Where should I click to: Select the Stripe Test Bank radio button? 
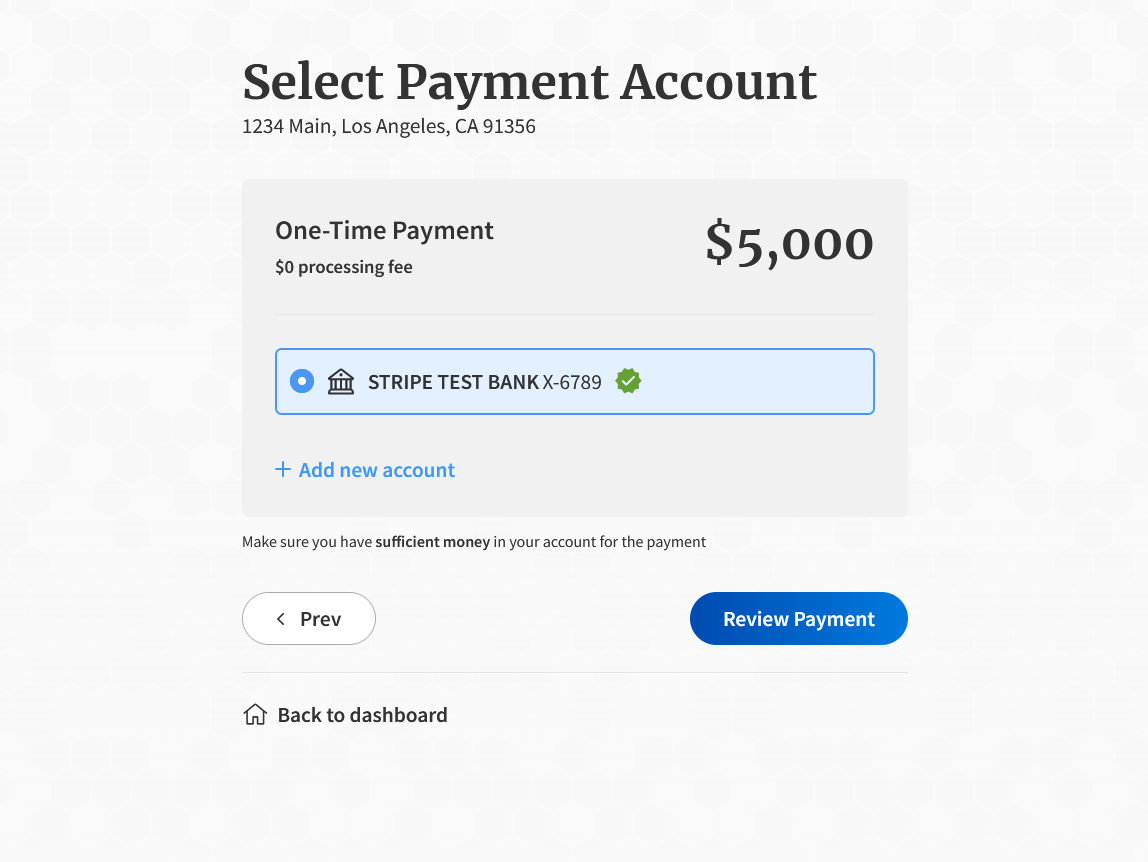302,381
